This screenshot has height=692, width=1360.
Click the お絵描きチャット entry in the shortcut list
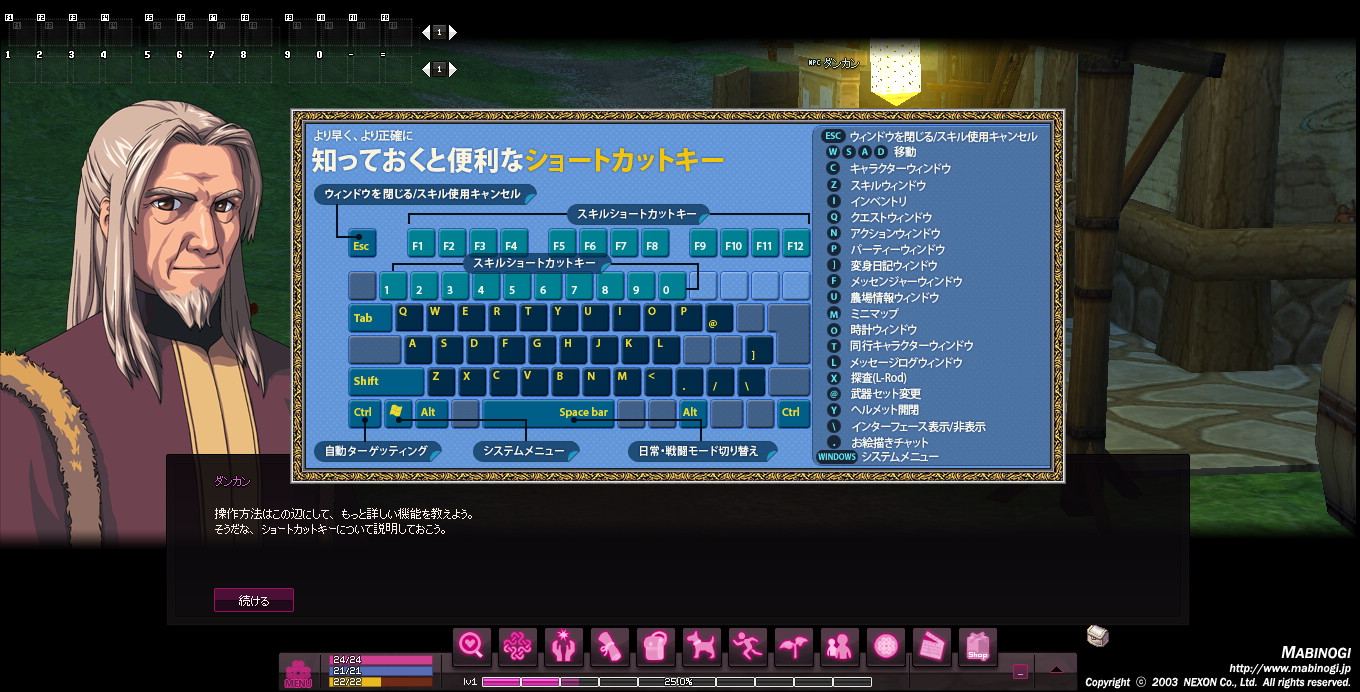pos(890,442)
